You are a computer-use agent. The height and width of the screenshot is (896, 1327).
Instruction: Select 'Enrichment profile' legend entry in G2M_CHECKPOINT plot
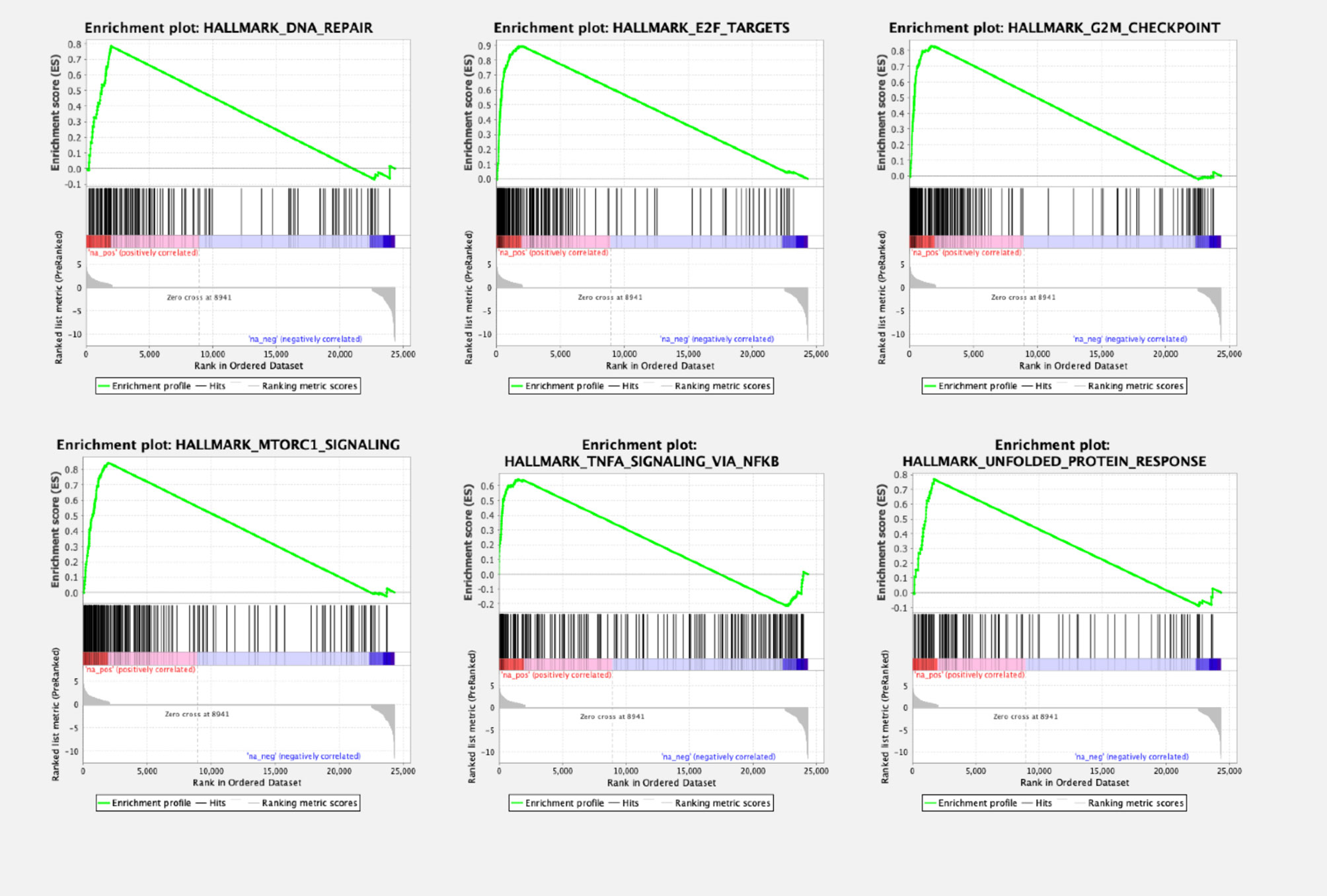pyautogui.click(x=971, y=386)
